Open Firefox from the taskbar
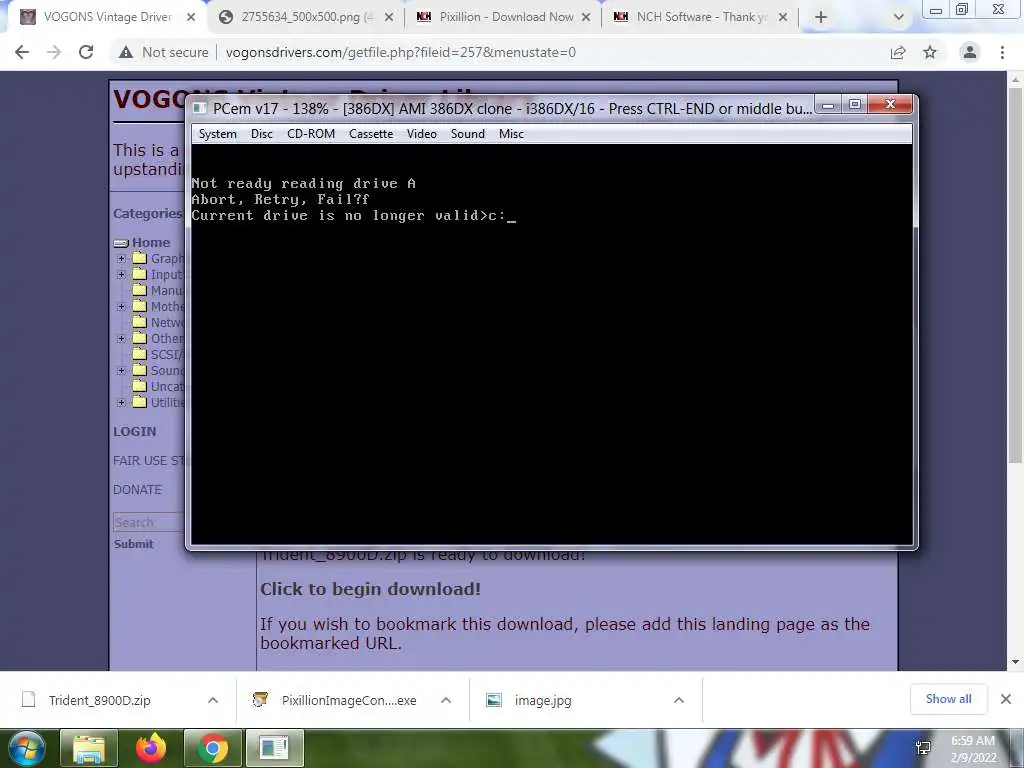 pos(151,748)
